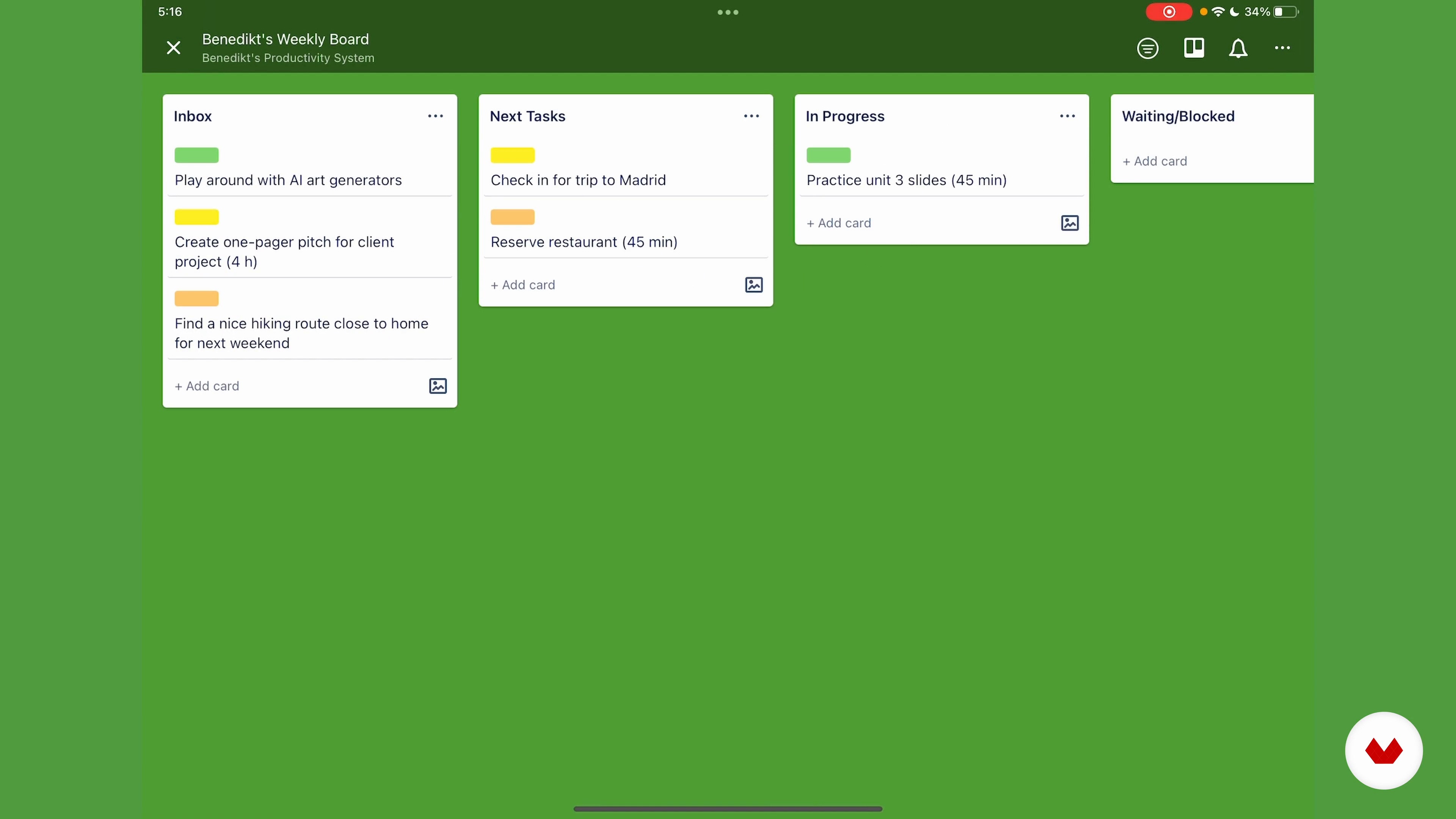The image size is (1456, 819).
Task: Tap workspace name Benedikt's Productivity System
Action: click(288, 58)
